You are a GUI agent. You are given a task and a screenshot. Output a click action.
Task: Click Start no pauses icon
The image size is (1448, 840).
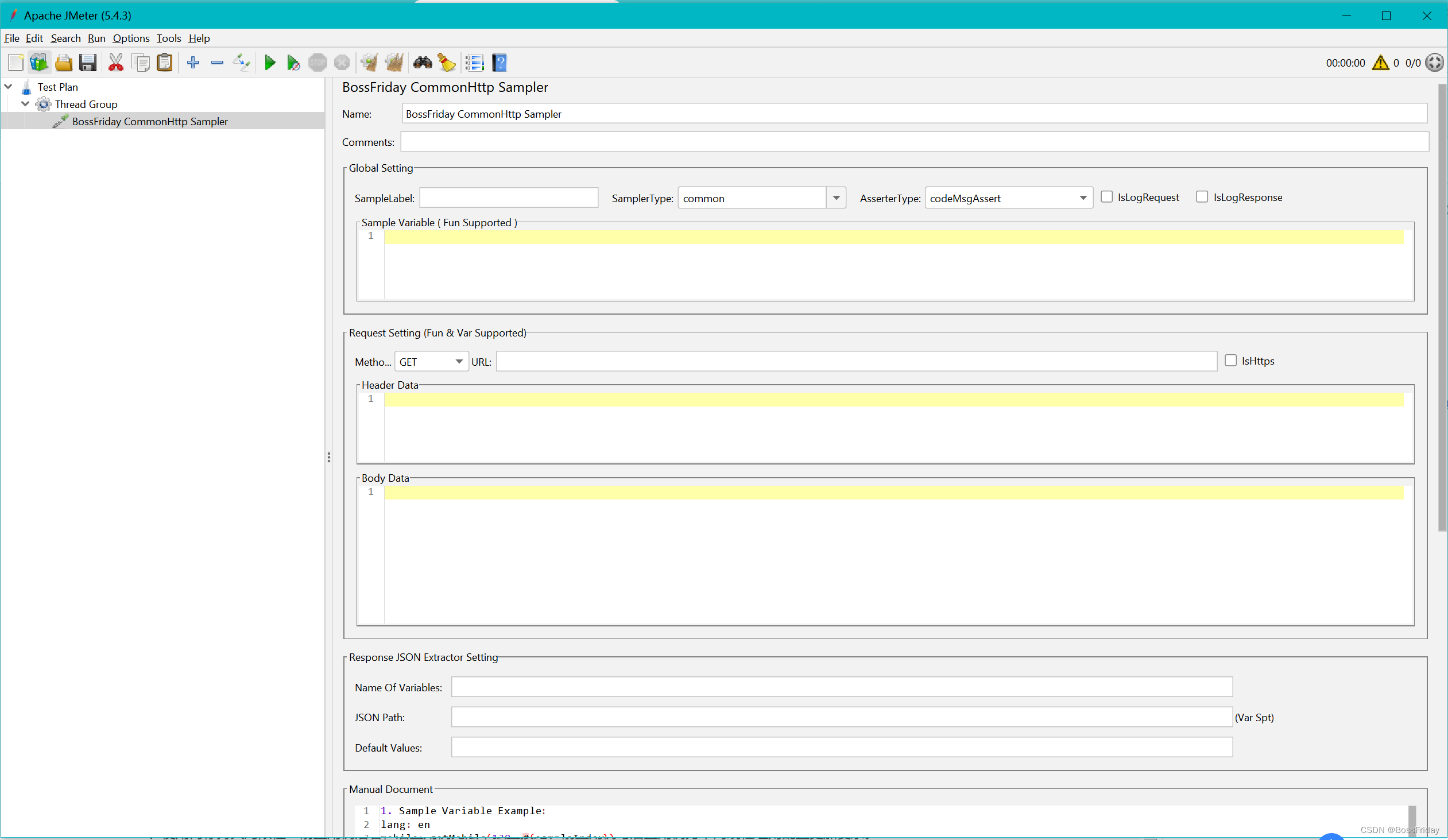pos(293,63)
